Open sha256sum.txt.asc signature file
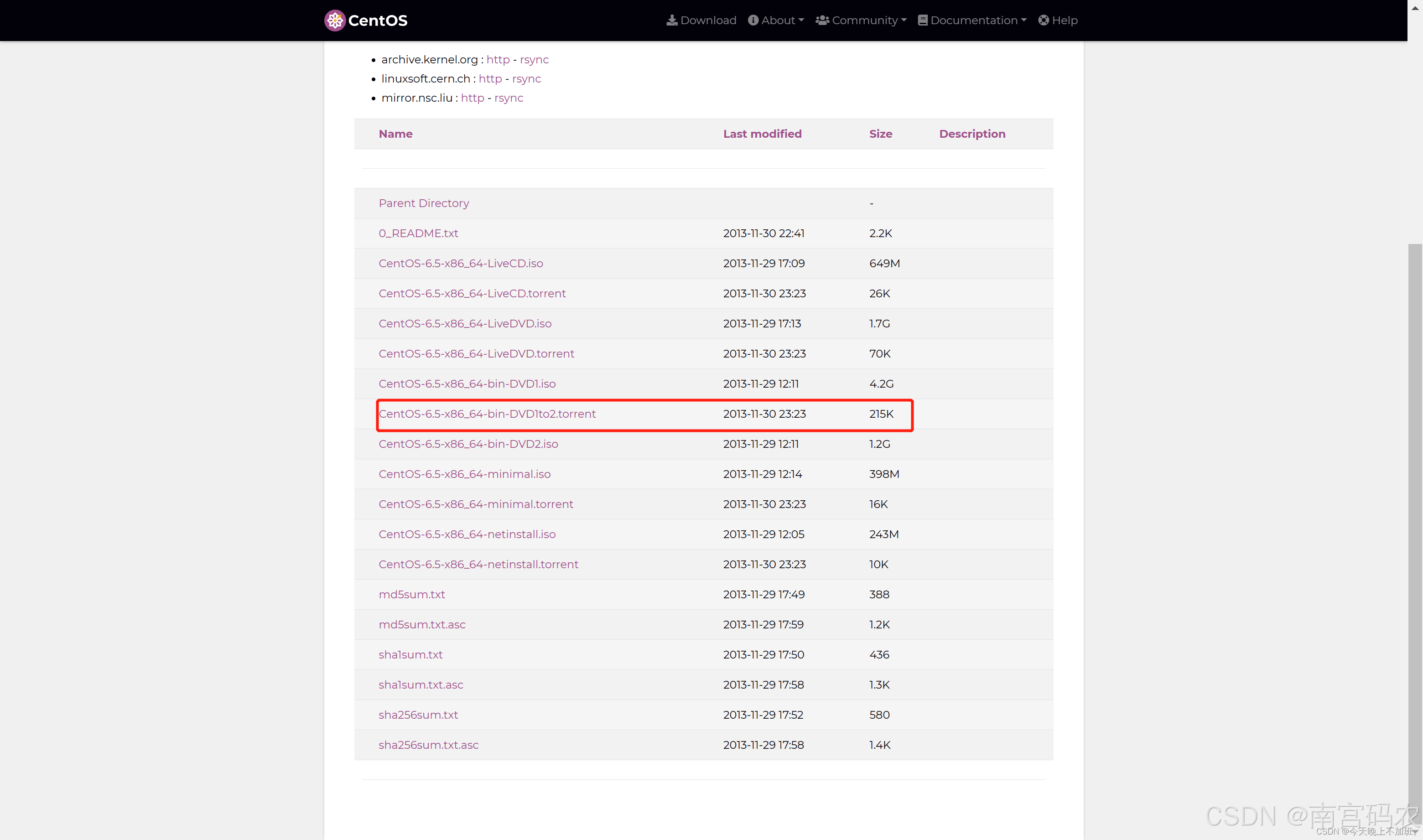This screenshot has width=1423, height=840. click(428, 745)
